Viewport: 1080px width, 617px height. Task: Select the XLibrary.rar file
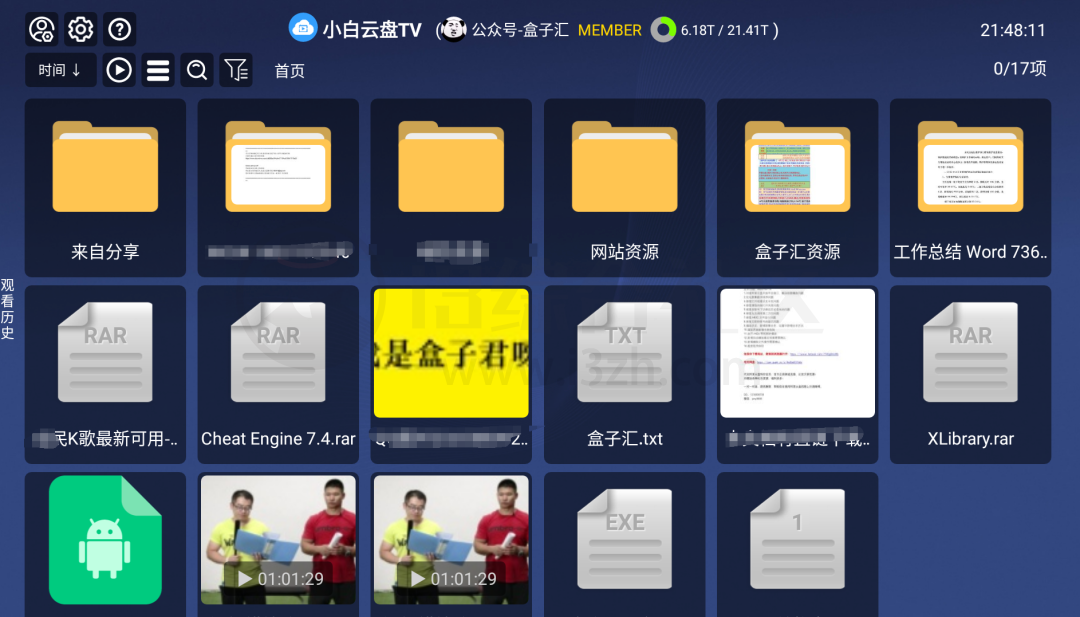click(970, 374)
